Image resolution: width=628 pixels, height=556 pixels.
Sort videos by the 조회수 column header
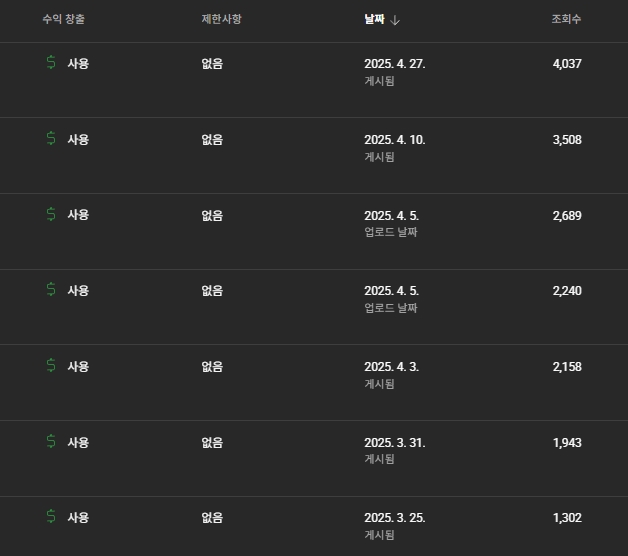[x=566, y=20]
